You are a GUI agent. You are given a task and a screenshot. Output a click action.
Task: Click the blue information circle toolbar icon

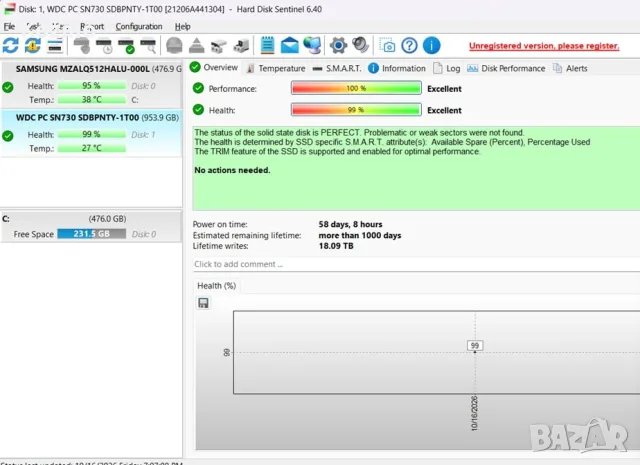(431, 45)
